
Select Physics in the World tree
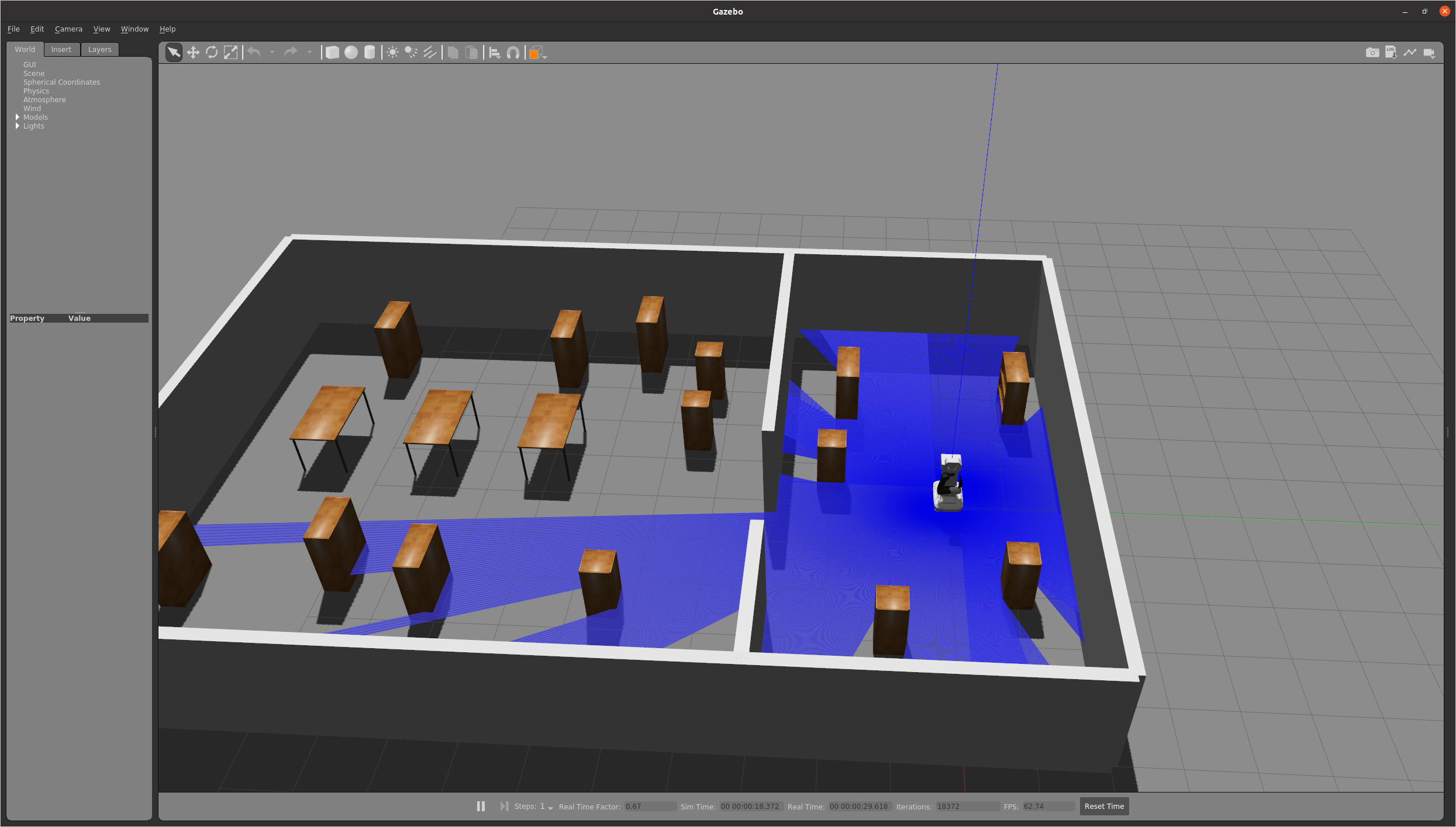pos(36,91)
